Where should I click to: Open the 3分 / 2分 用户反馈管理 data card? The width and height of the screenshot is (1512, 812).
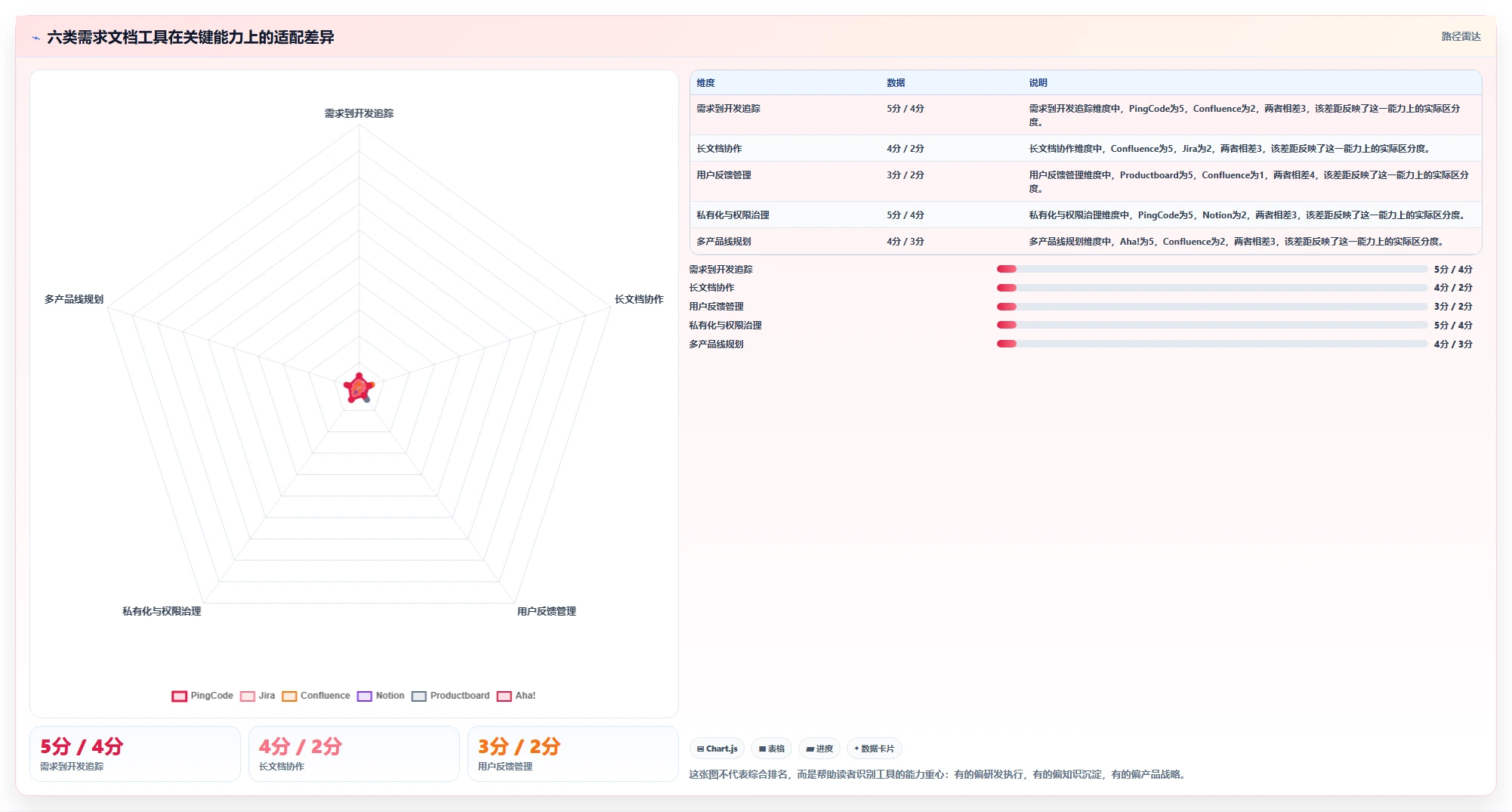pyautogui.click(x=573, y=754)
